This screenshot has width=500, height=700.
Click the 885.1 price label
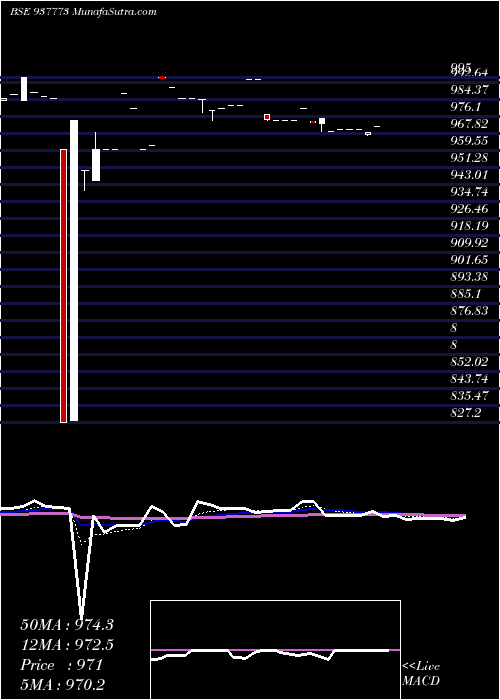[x=464, y=294]
